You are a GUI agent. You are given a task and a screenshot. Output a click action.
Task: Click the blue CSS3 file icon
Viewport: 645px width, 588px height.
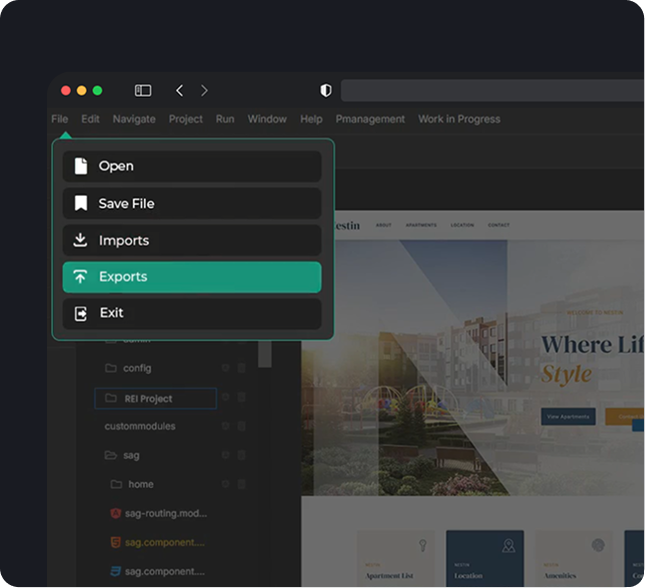coord(116,572)
